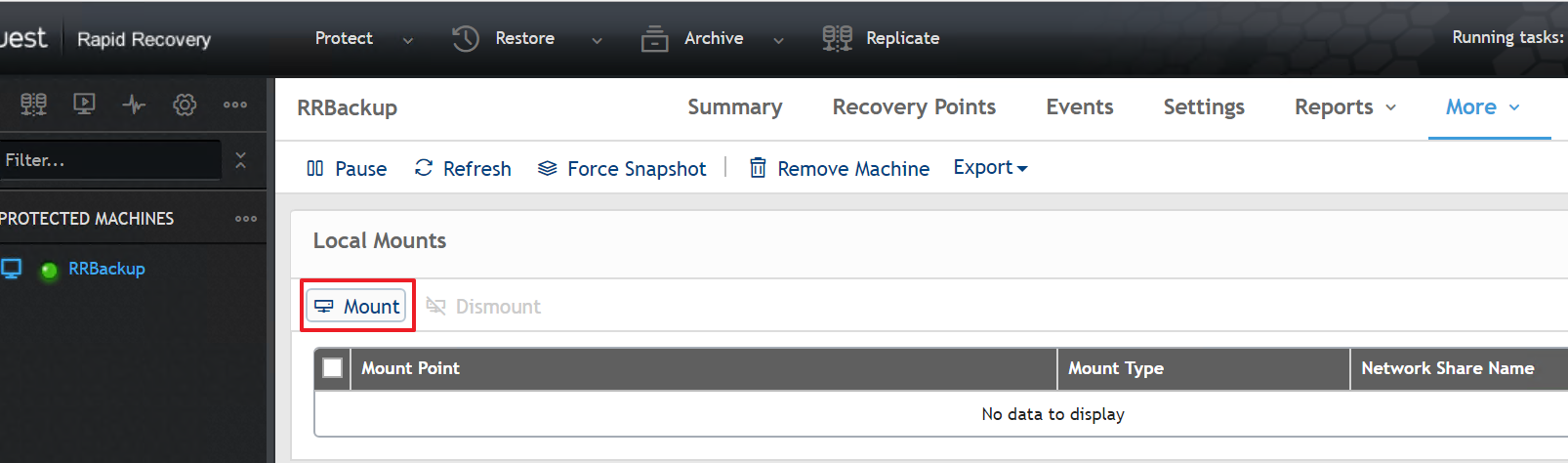Open the Protect menu arrow

408,40
